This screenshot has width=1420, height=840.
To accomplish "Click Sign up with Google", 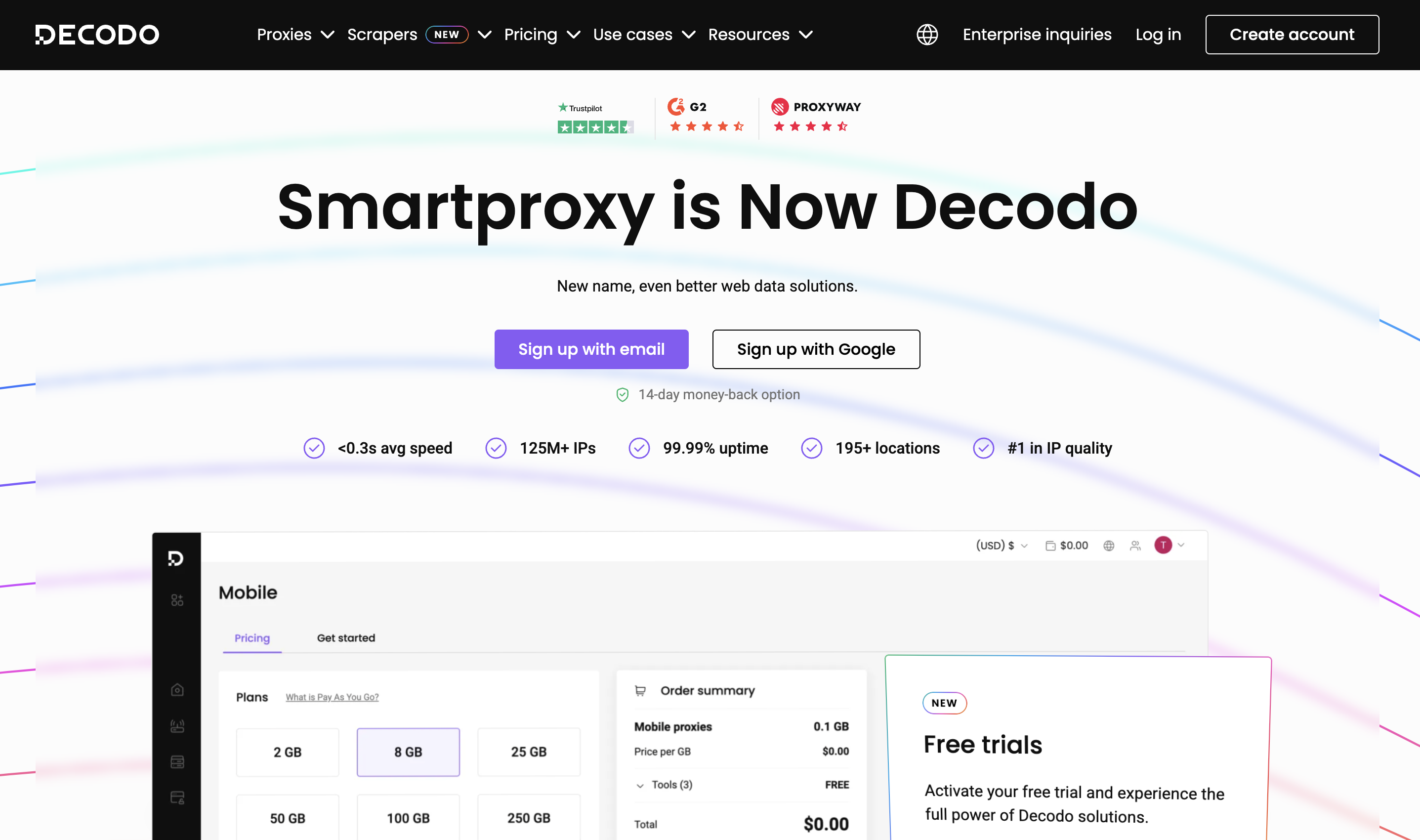I will [816, 349].
